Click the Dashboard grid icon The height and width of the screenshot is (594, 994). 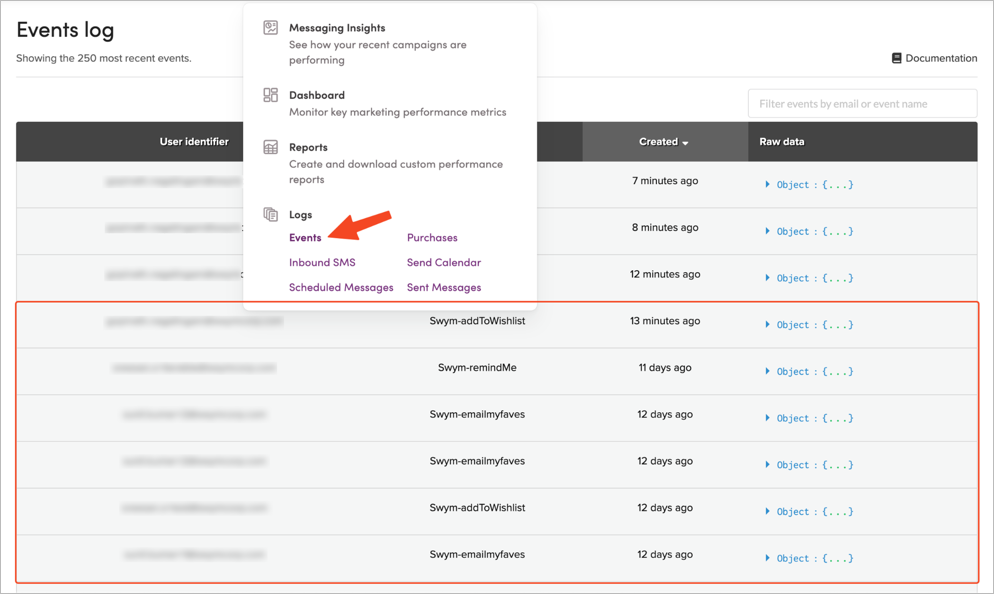pyautogui.click(x=271, y=95)
